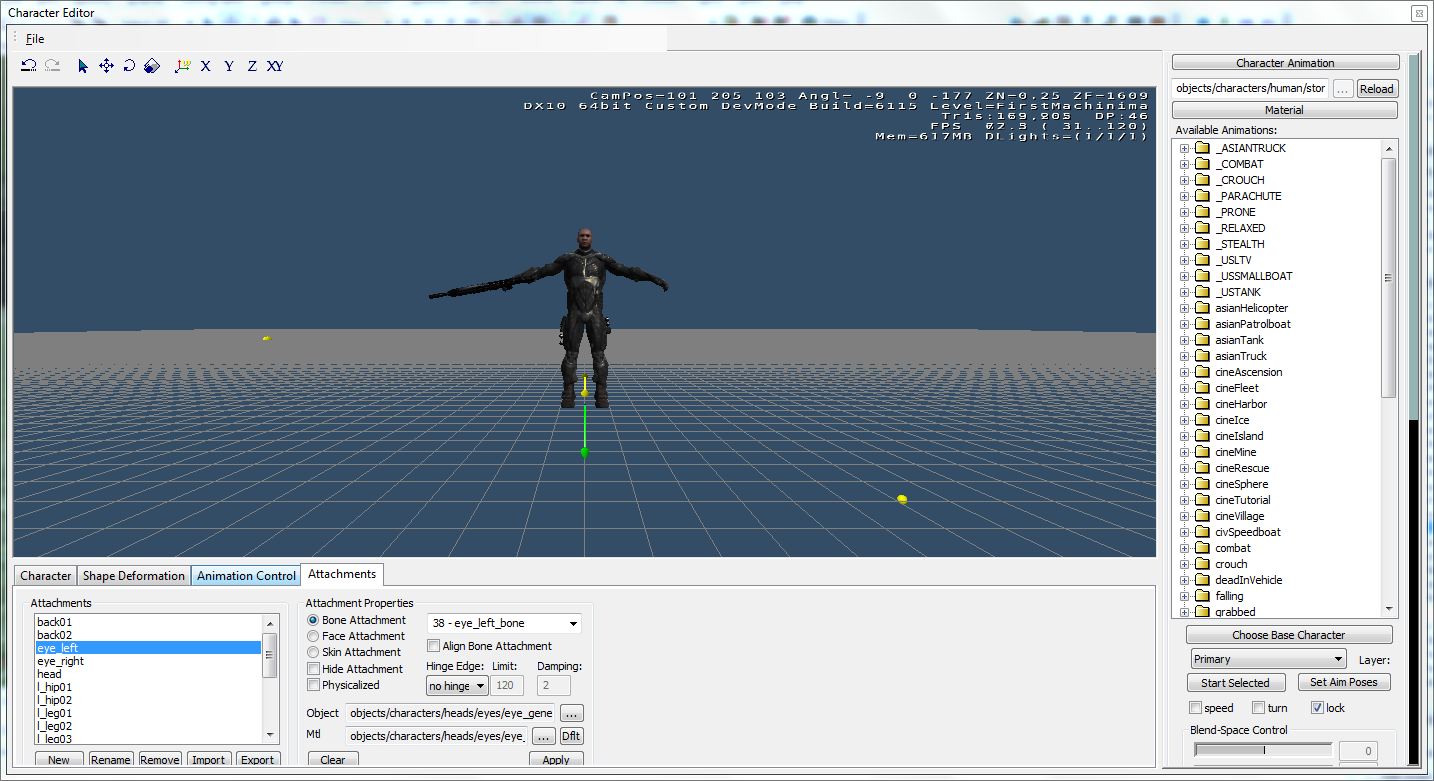This screenshot has width=1434, height=781.
Task: Expand the _COMBAT animations folder
Action: 1185,163
